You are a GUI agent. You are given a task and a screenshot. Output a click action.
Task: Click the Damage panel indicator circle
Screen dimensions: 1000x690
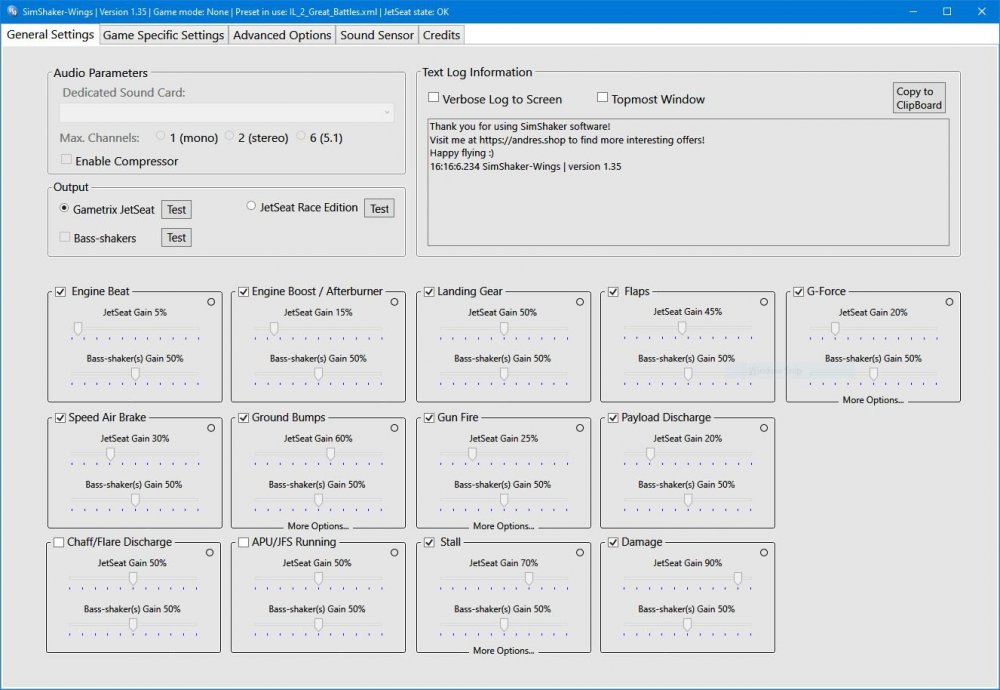(763, 551)
